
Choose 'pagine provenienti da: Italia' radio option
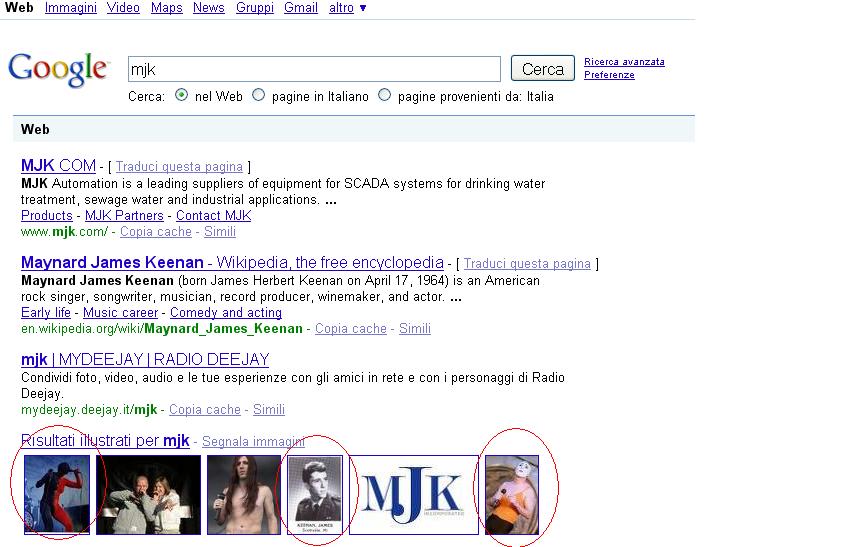(x=384, y=96)
